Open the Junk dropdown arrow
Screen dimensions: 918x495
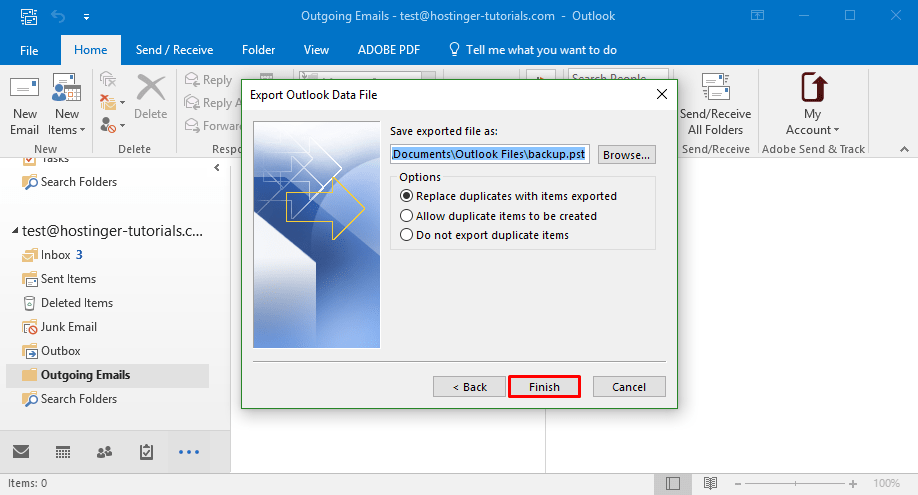(122, 125)
